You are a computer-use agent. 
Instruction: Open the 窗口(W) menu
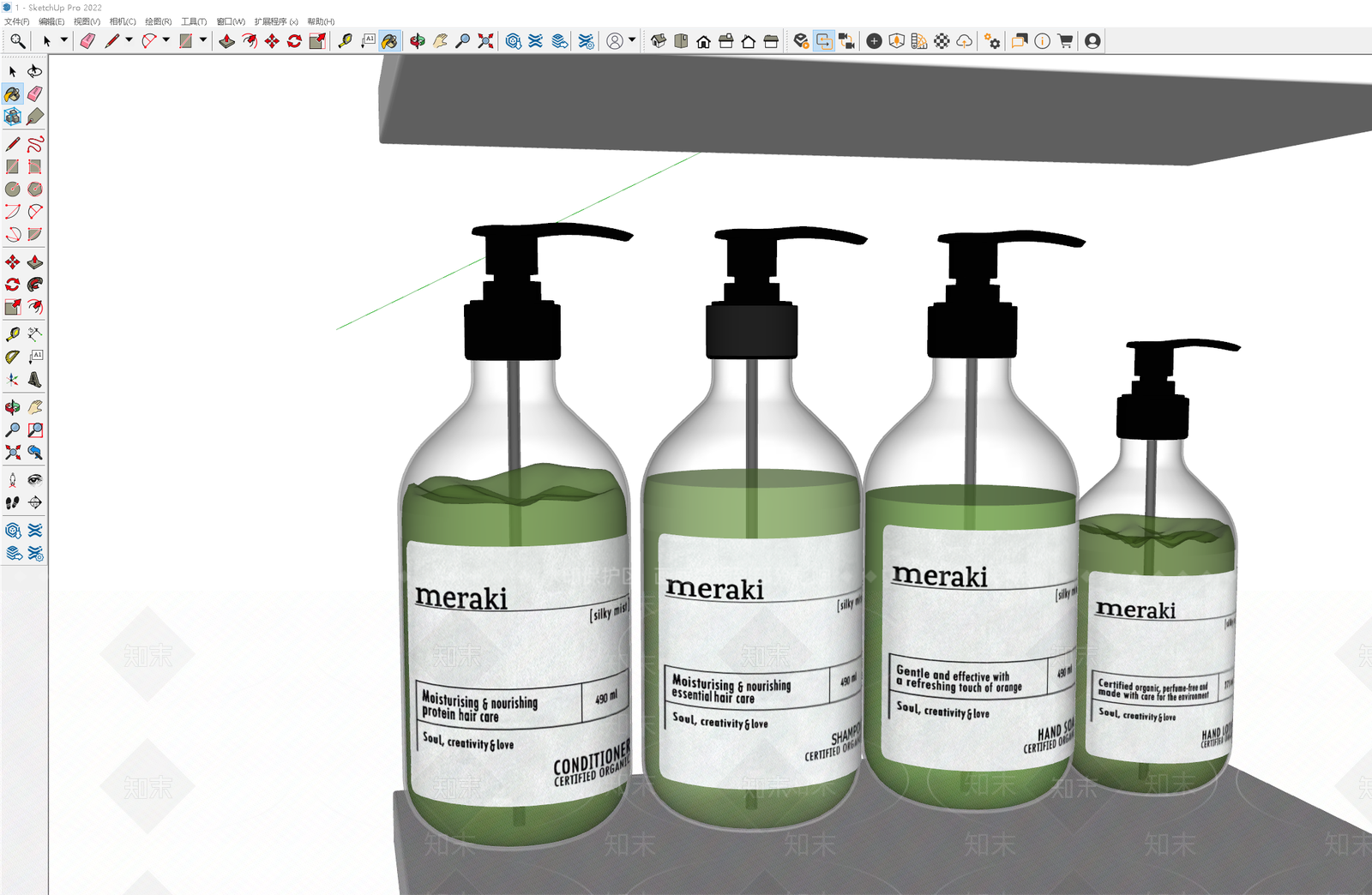click(231, 21)
